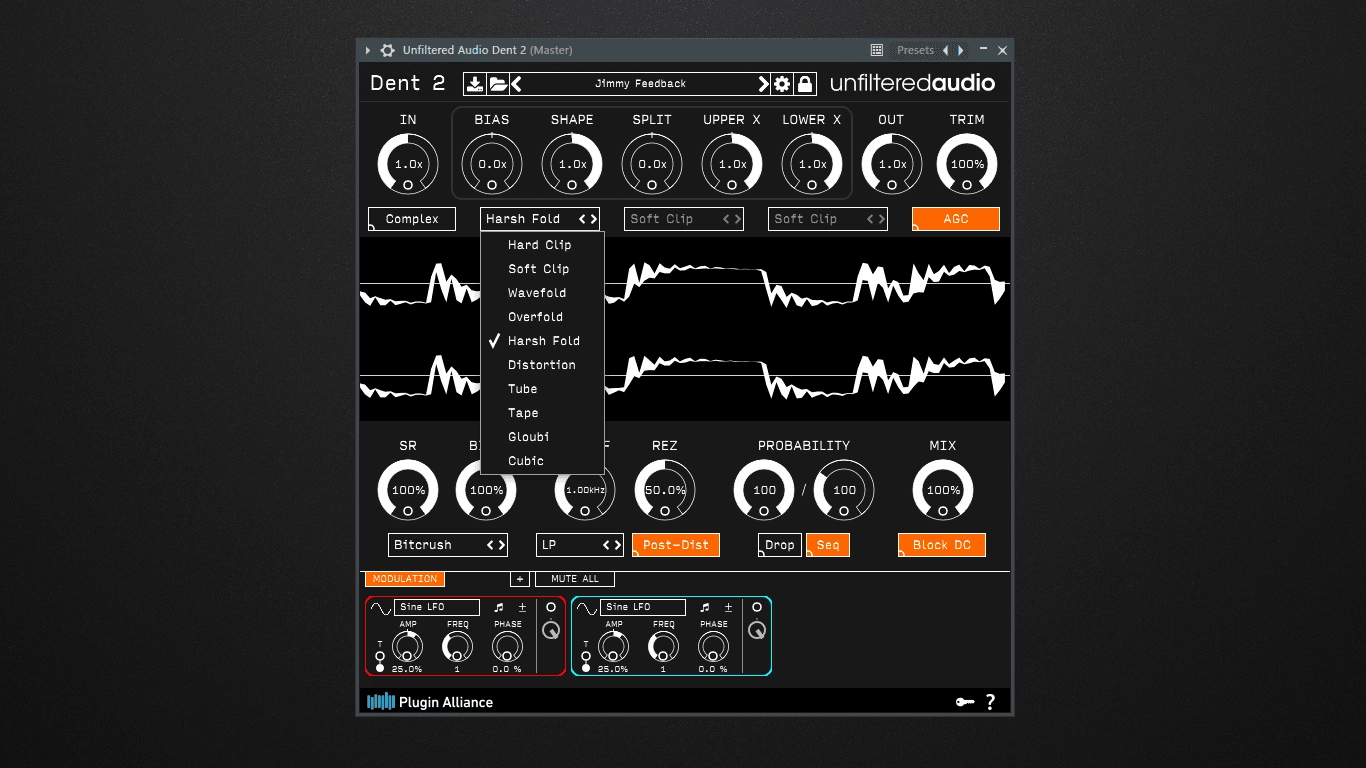Open the Bitcrush mode dropdown
This screenshot has width=1366, height=768.
click(x=448, y=545)
